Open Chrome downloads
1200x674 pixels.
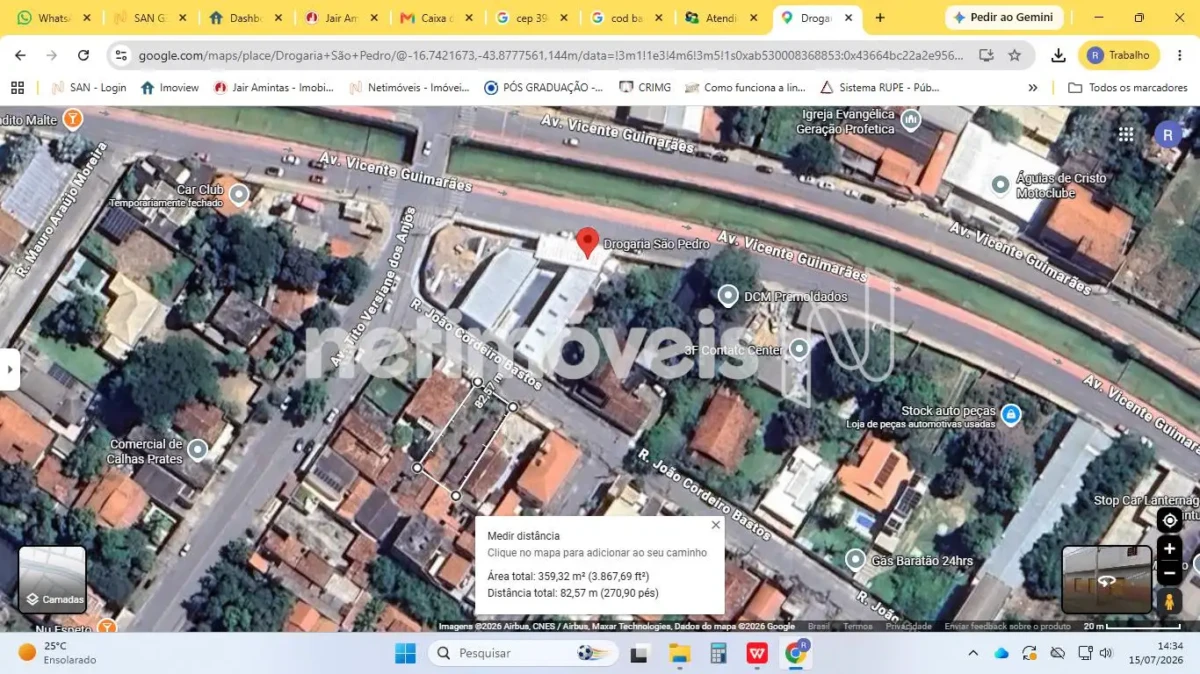point(1058,56)
